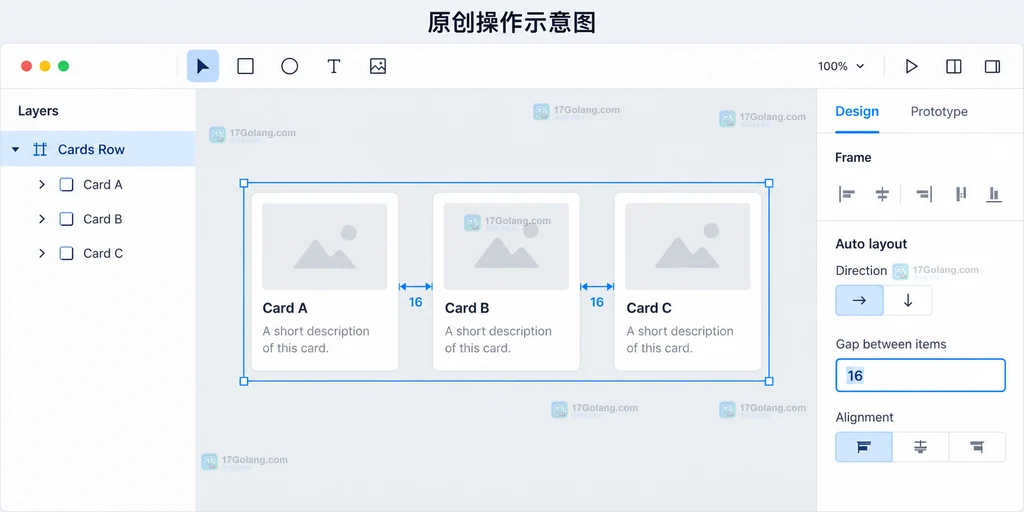Image resolution: width=1024 pixels, height=512 pixels.
Task: Click the Auto layout section heading
Action: (871, 244)
